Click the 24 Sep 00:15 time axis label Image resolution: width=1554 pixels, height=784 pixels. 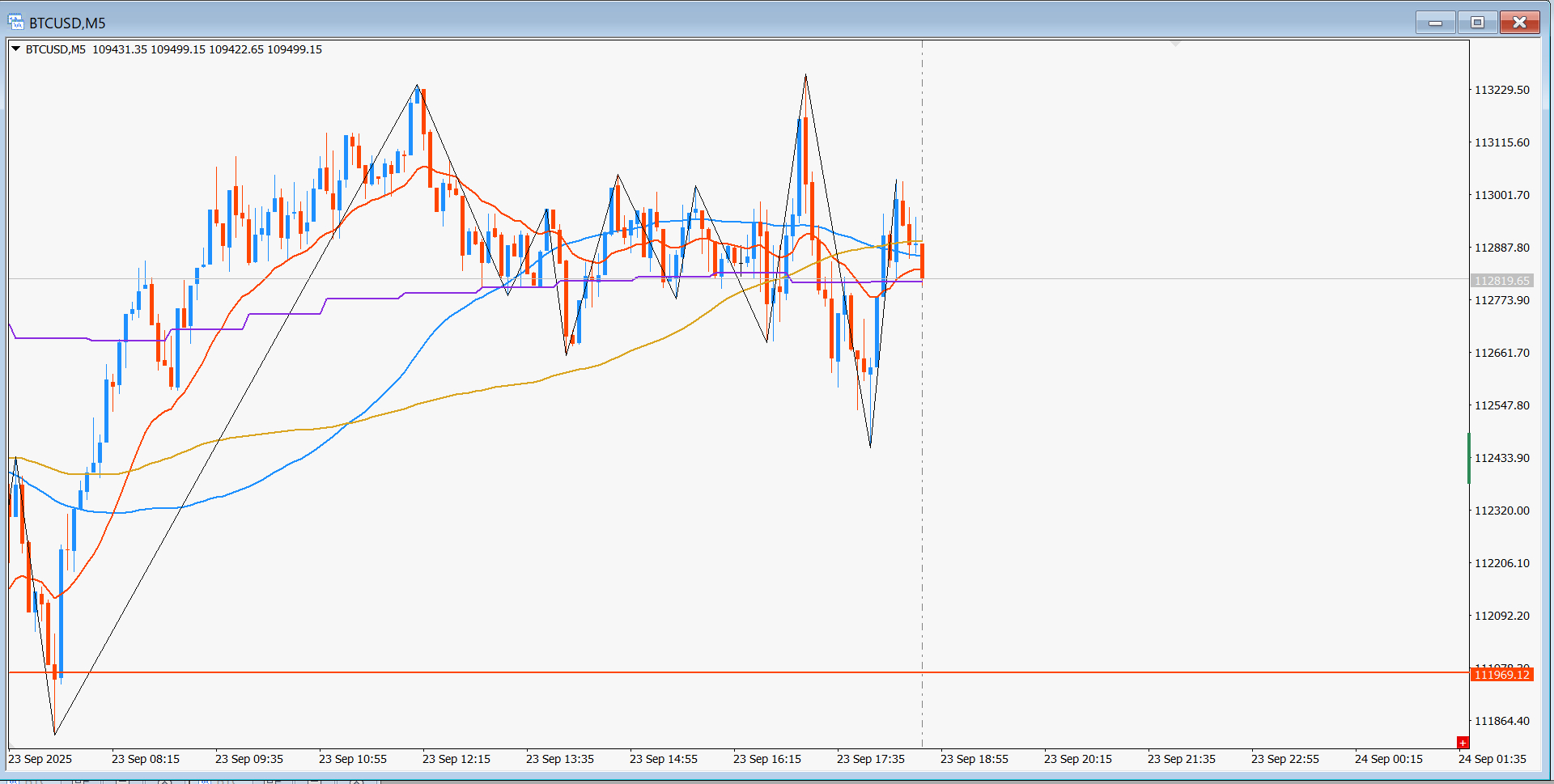[1388, 759]
